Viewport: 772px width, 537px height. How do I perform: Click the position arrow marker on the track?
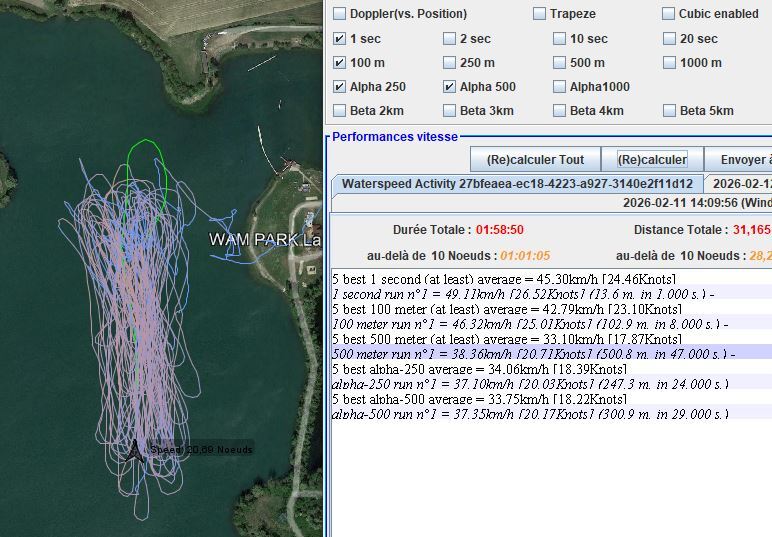coord(134,451)
